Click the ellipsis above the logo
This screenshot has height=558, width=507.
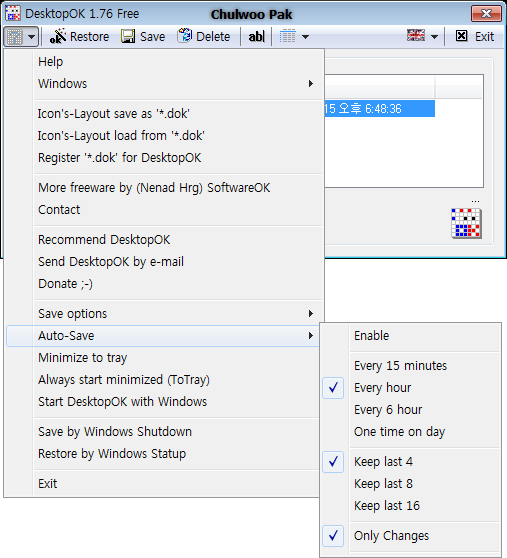click(475, 201)
